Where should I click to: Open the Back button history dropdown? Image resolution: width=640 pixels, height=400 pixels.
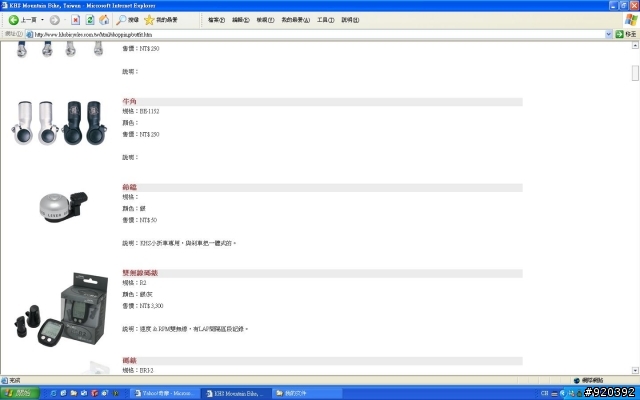[x=42, y=20]
